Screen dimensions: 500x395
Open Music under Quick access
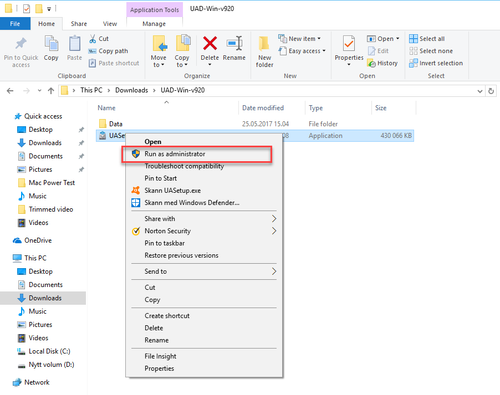pos(32,196)
